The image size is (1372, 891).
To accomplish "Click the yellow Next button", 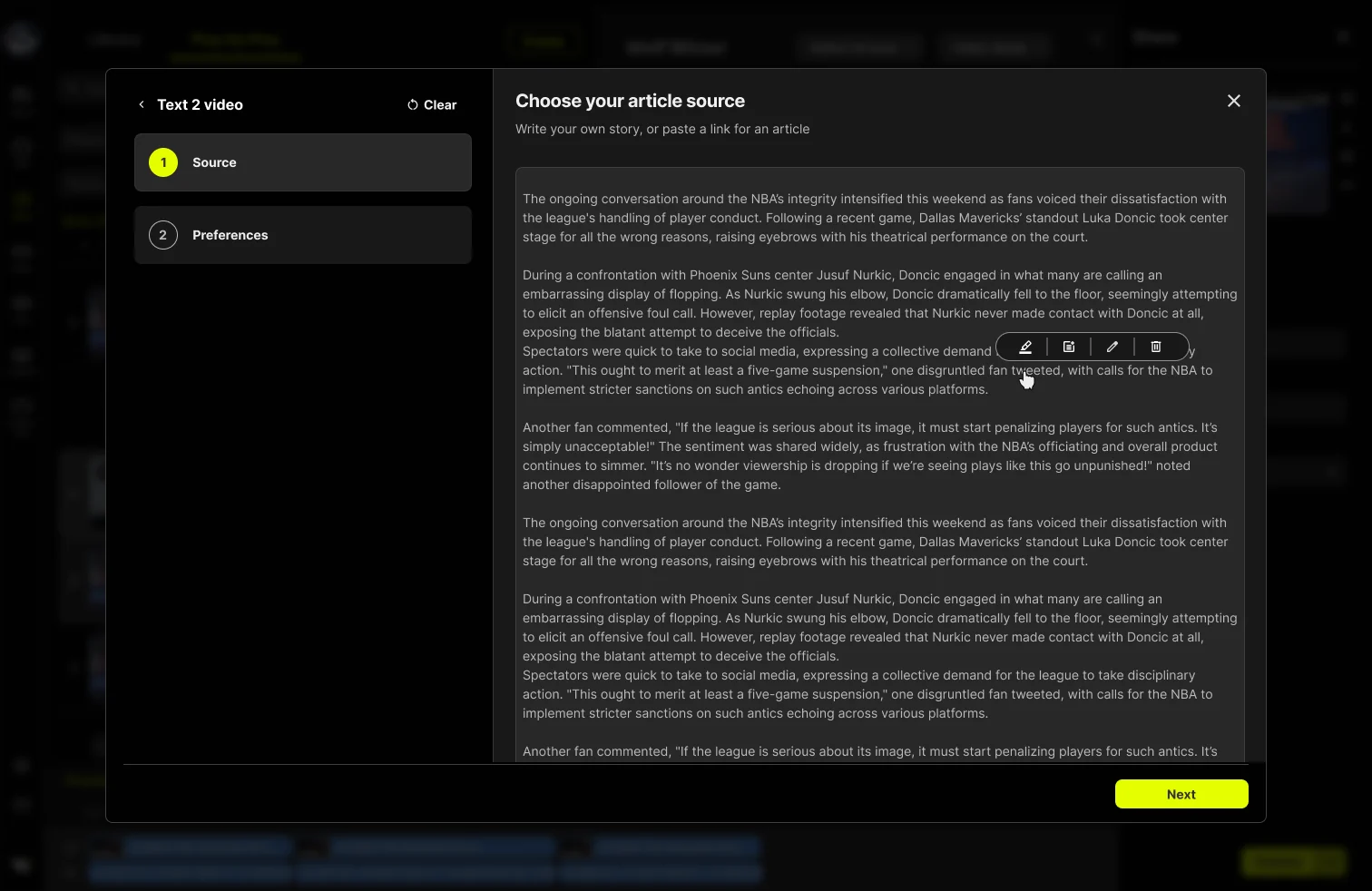I will tap(1181, 794).
